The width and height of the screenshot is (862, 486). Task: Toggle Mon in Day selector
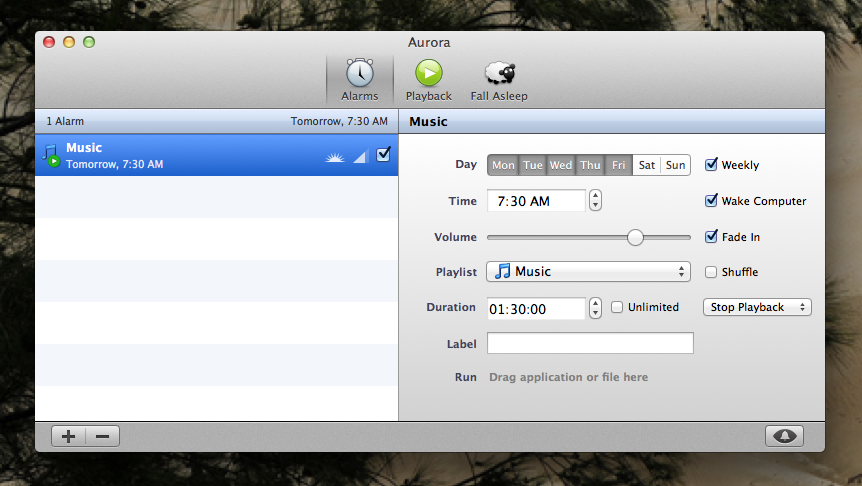[x=503, y=165]
